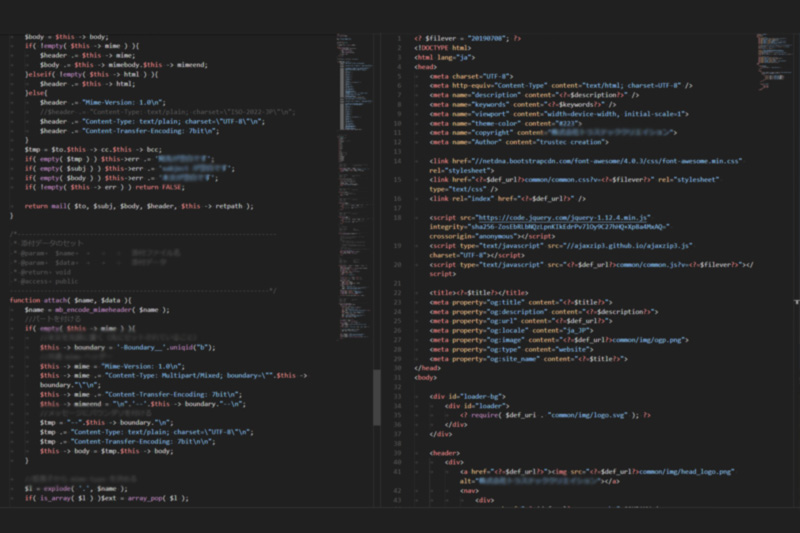Click the link rel="index" line
Screen dimensions: 800x533
click(x=507, y=199)
